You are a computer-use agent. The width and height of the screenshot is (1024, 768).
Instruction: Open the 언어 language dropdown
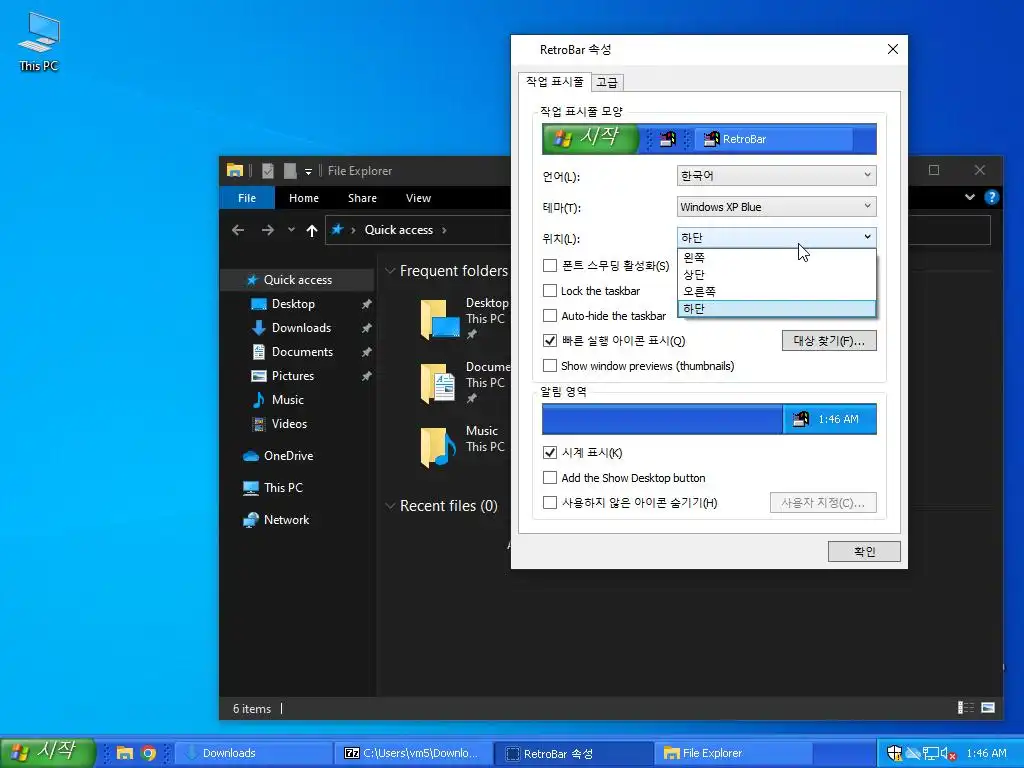(x=776, y=175)
